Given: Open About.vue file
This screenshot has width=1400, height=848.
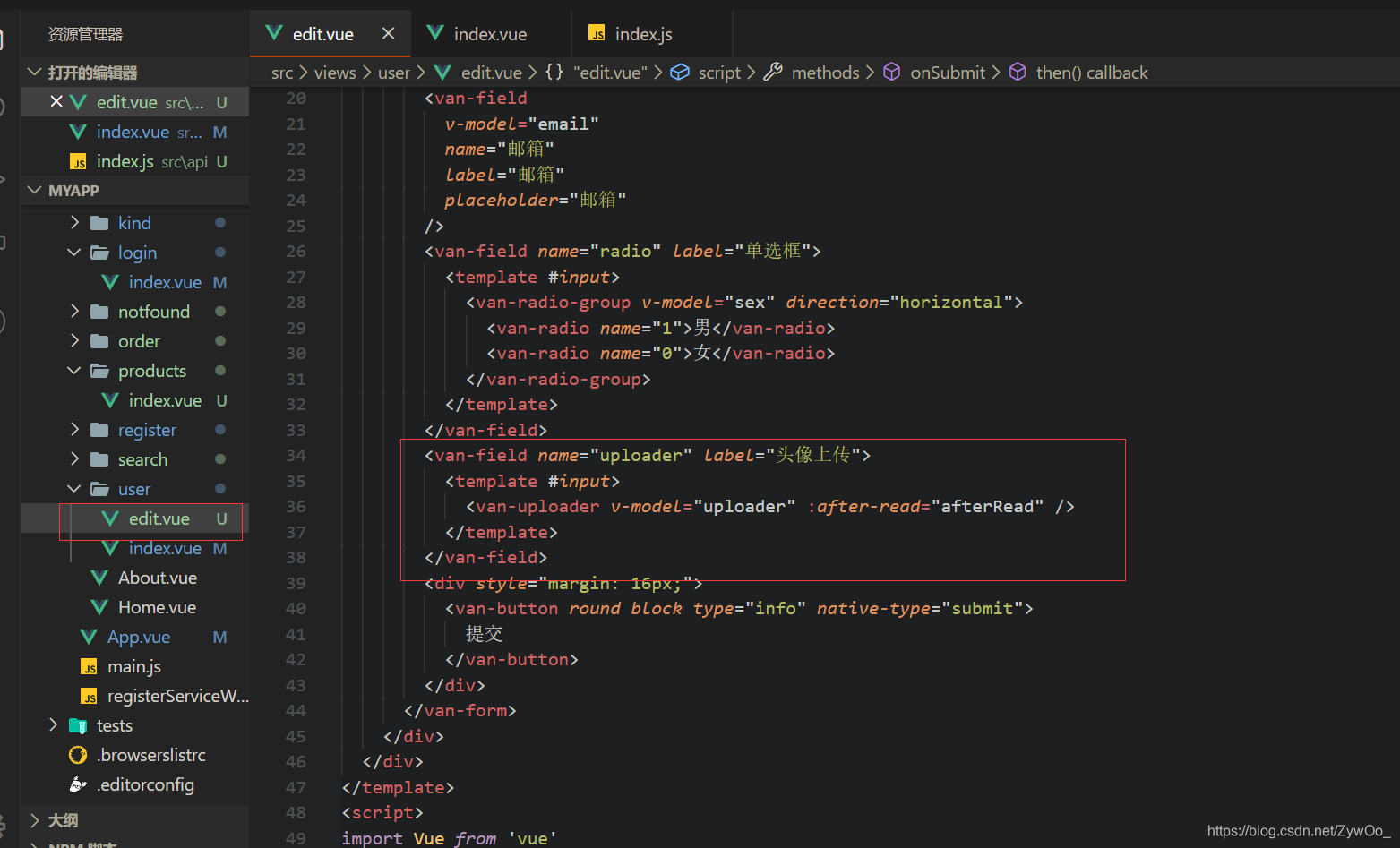Looking at the screenshot, I should [x=157, y=578].
